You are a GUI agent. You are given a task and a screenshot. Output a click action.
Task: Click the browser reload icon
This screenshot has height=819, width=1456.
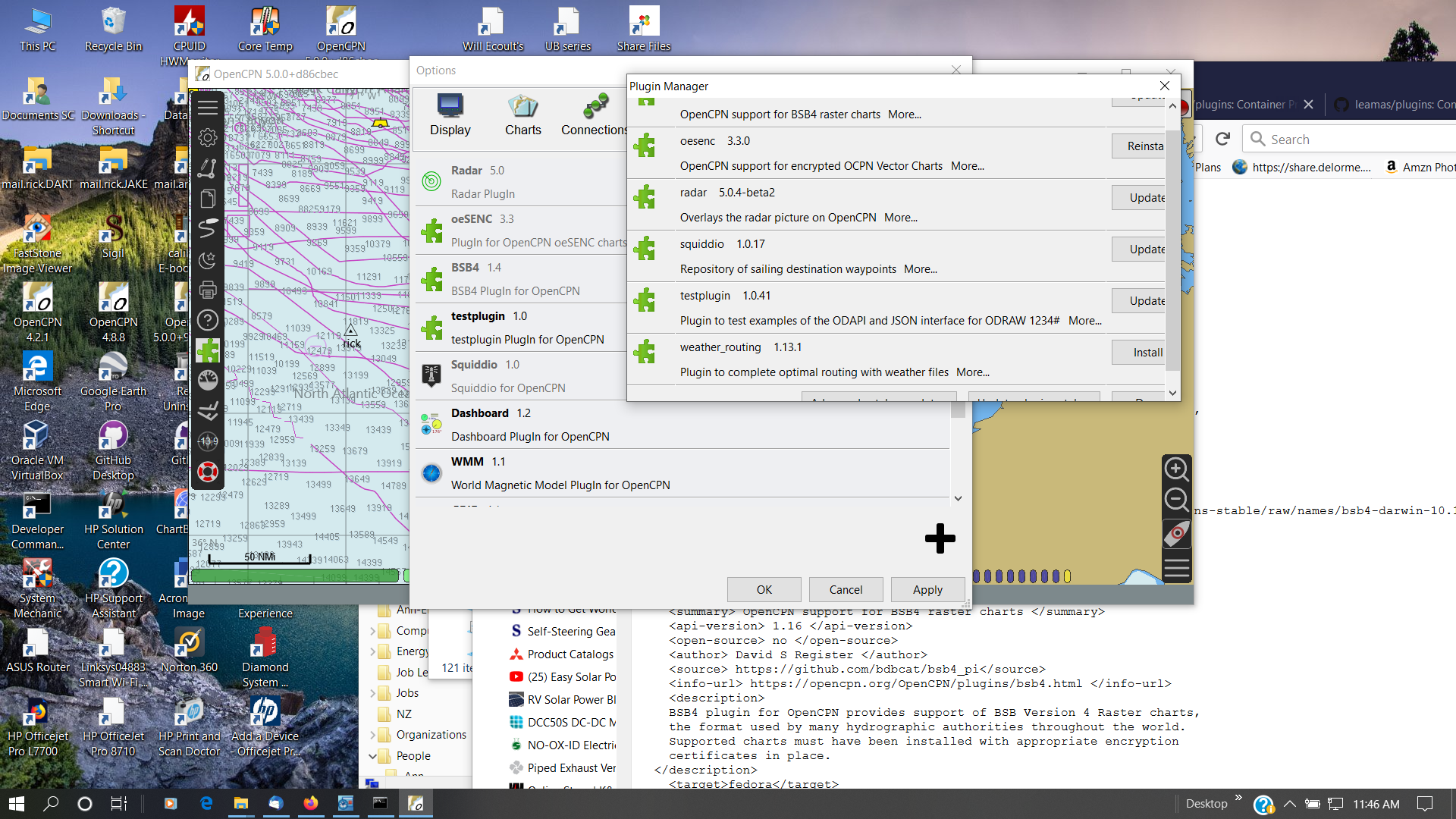coord(1222,139)
